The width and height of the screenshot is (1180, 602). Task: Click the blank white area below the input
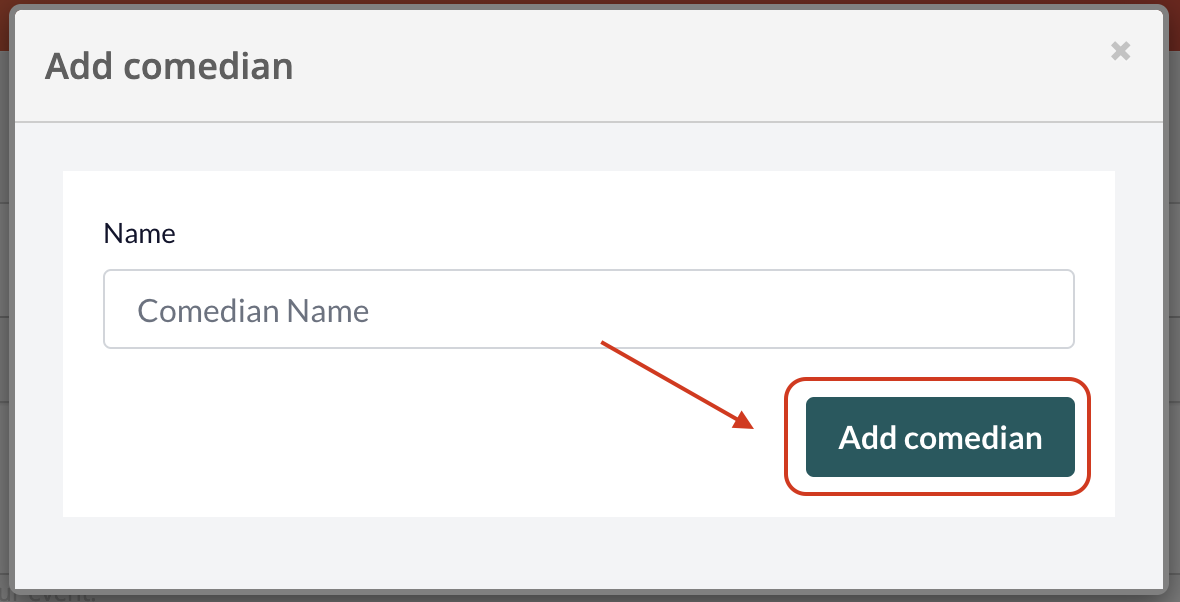pos(421,436)
